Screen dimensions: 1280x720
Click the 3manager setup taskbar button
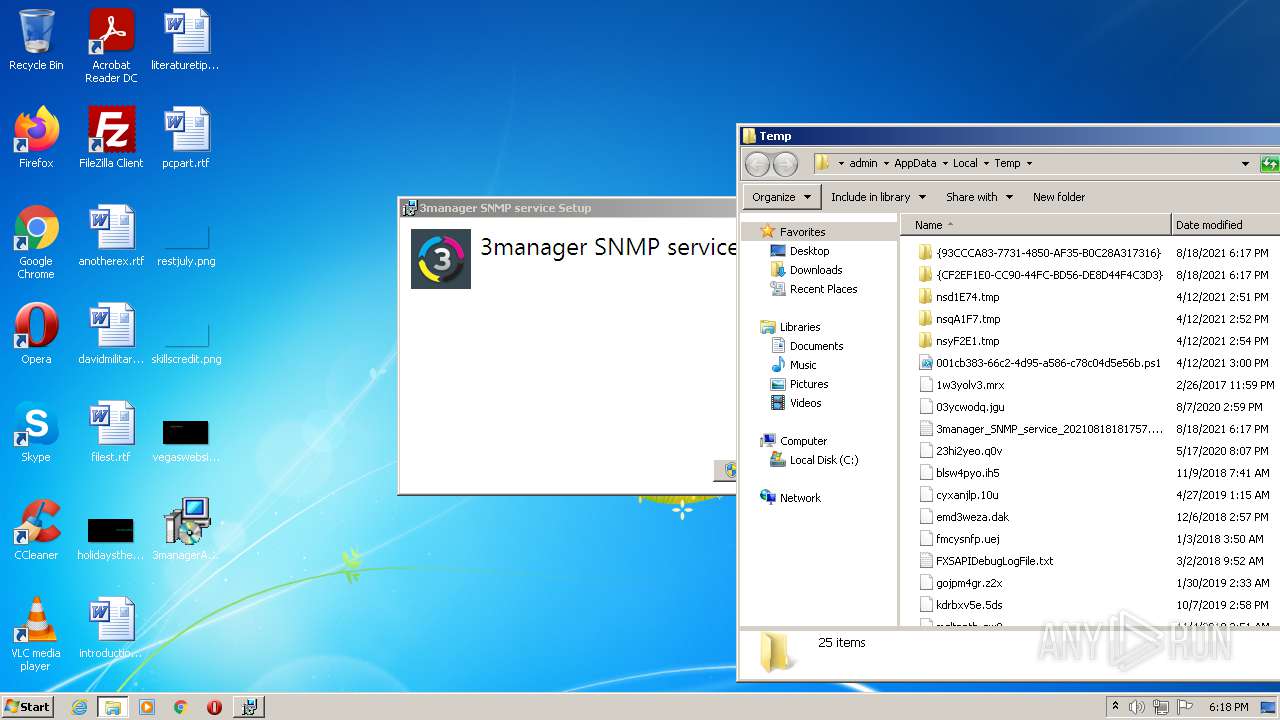coord(249,707)
